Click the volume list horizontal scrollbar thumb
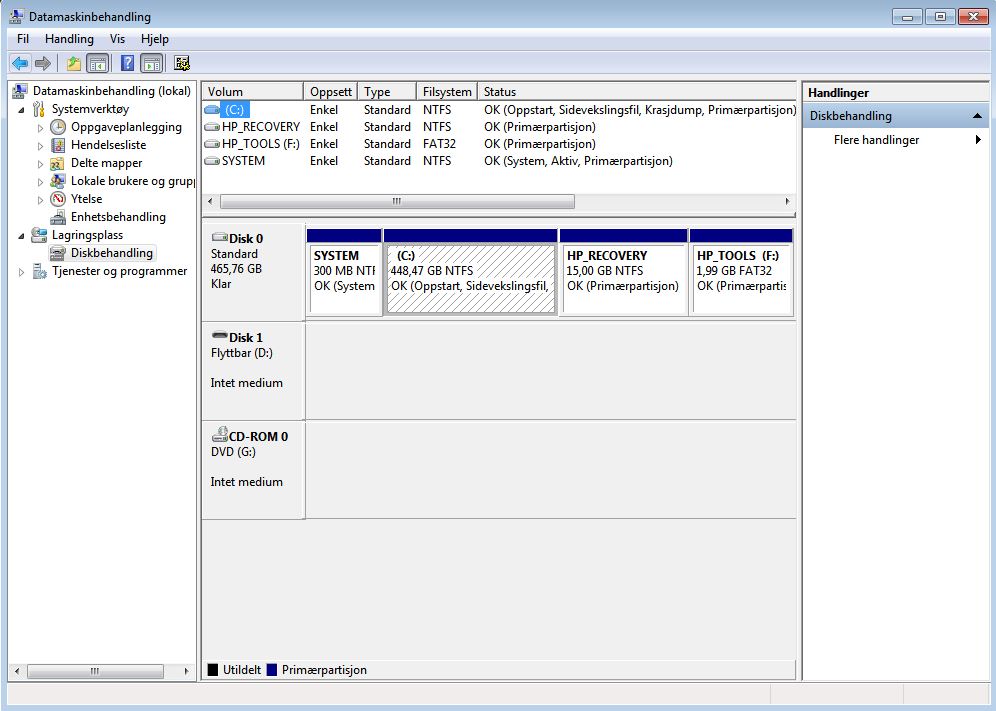The height and width of the screenshot is (711, 996). 397,201
